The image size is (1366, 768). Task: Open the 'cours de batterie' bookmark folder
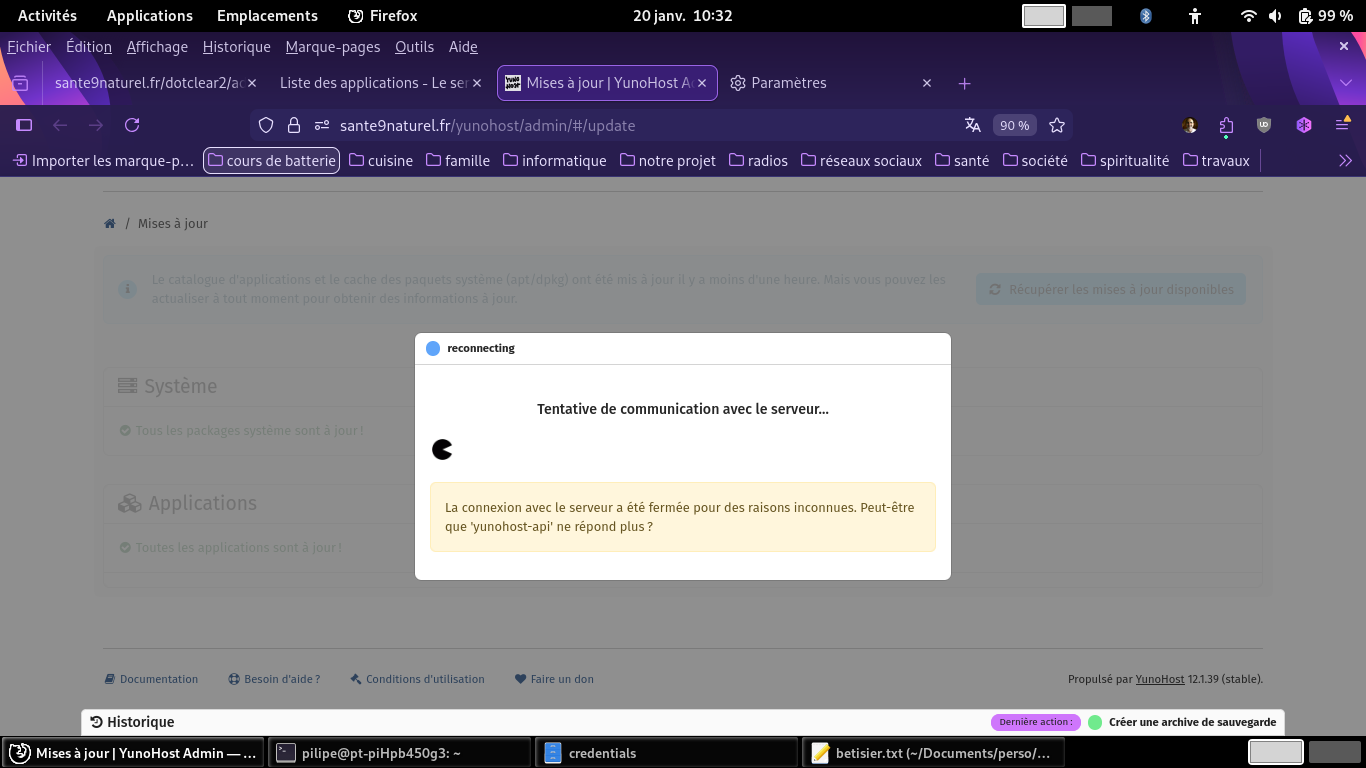click(x=272, y=160)
